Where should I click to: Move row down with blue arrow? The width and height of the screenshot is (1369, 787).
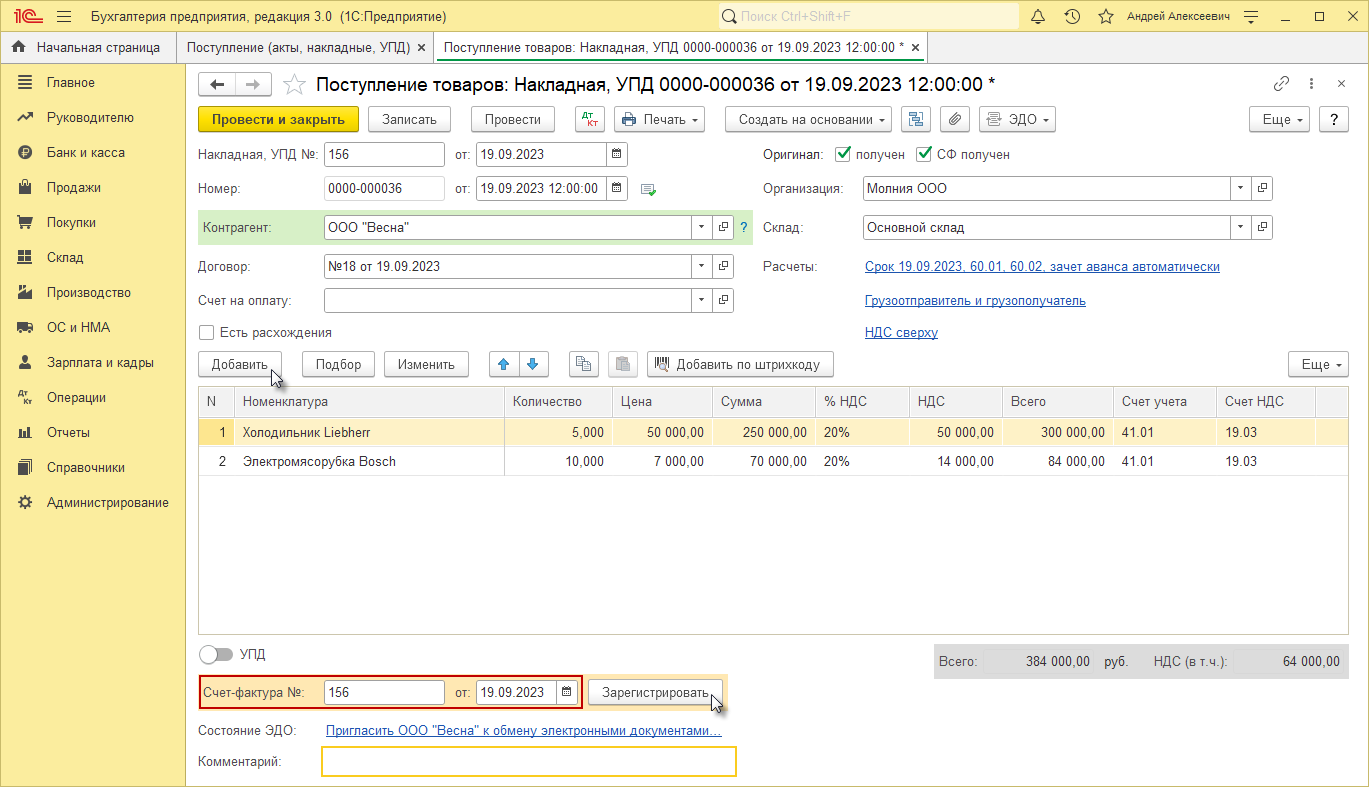tap(532, 364)
